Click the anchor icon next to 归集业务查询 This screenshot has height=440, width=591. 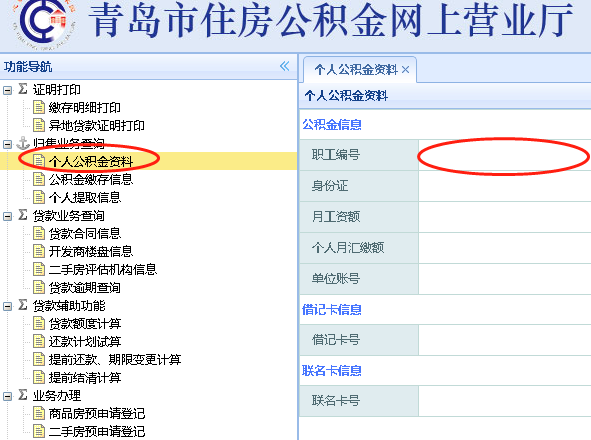tap(23, 143)
